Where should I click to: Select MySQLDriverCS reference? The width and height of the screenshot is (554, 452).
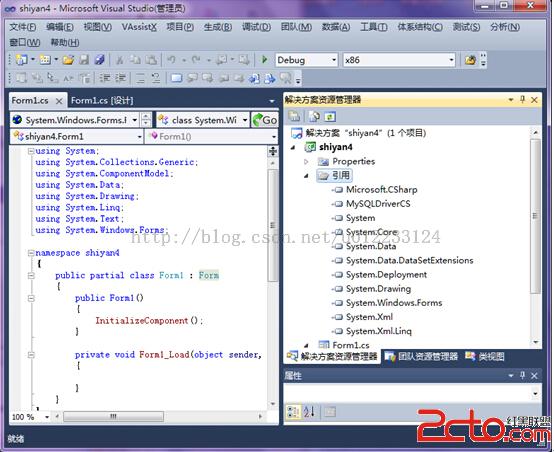pos(378,204)
